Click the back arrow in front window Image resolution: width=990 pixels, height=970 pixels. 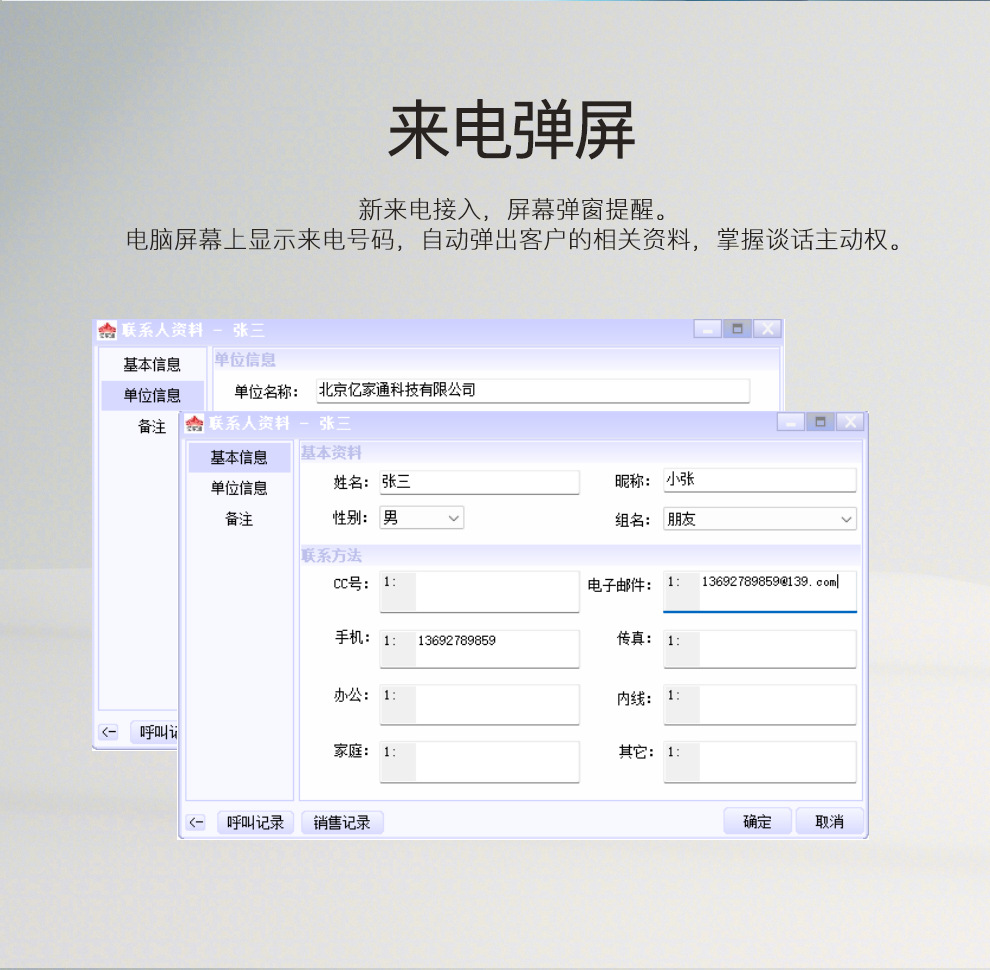196,822
